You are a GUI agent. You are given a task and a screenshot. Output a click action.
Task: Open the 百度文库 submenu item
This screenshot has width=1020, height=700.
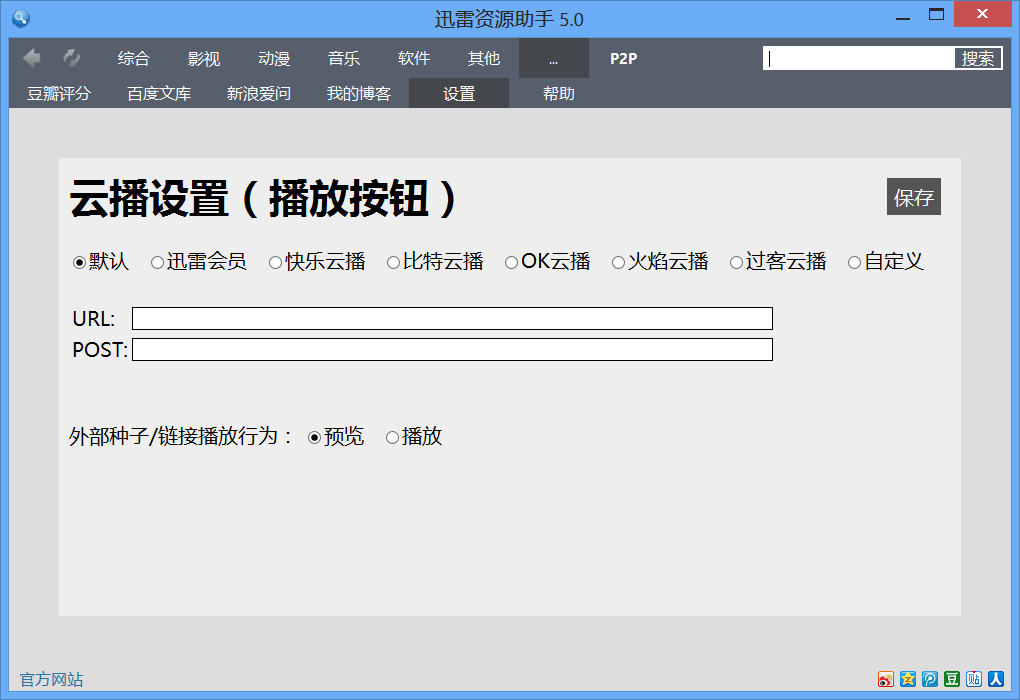point(159,94)
